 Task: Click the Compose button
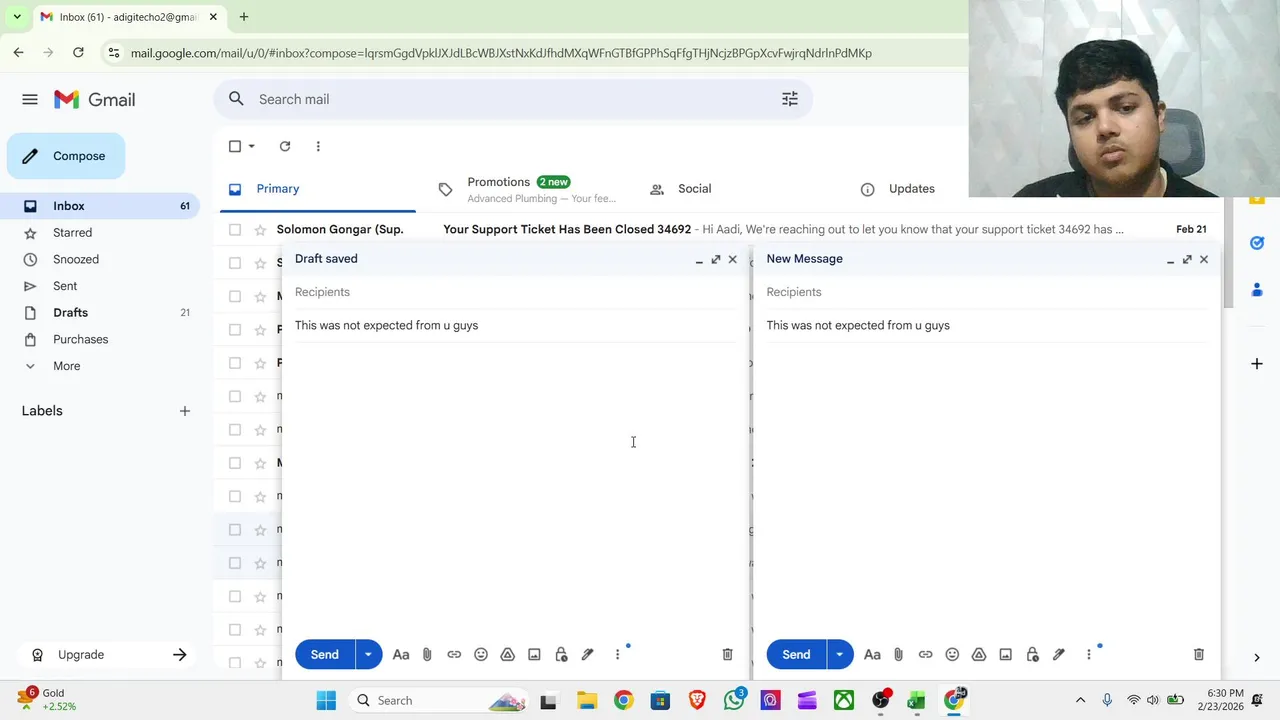[x=66, y=156]
